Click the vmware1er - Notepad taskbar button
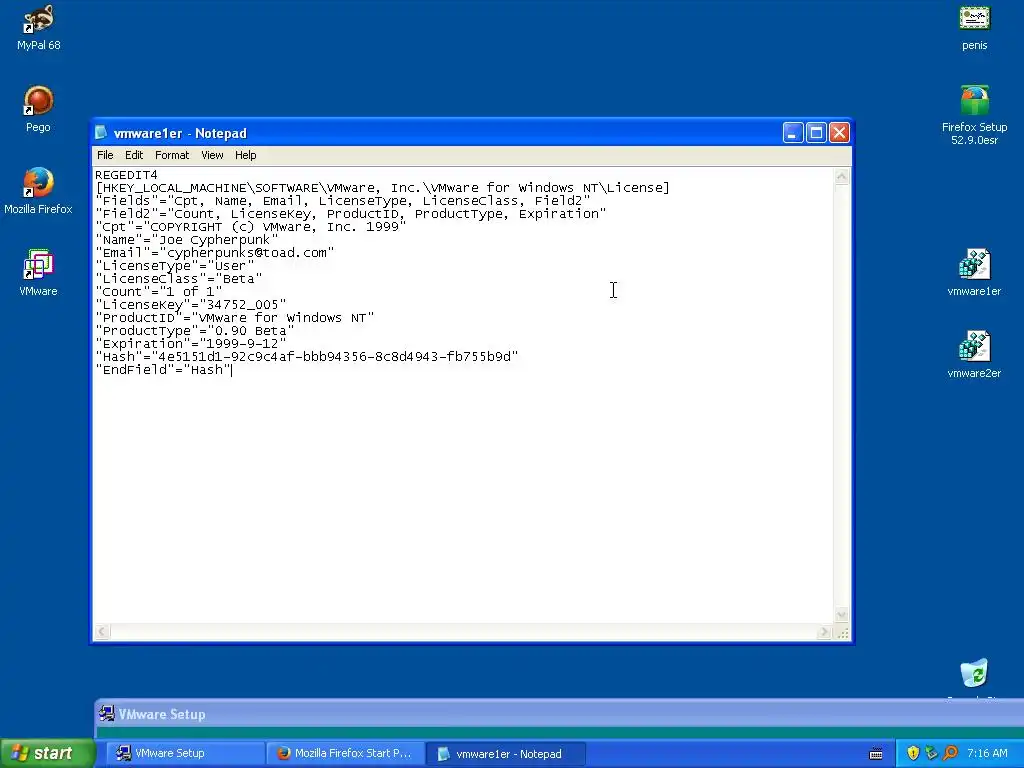Image resolution: width=1024 pixels, height=768 pixels. [505, 753]
